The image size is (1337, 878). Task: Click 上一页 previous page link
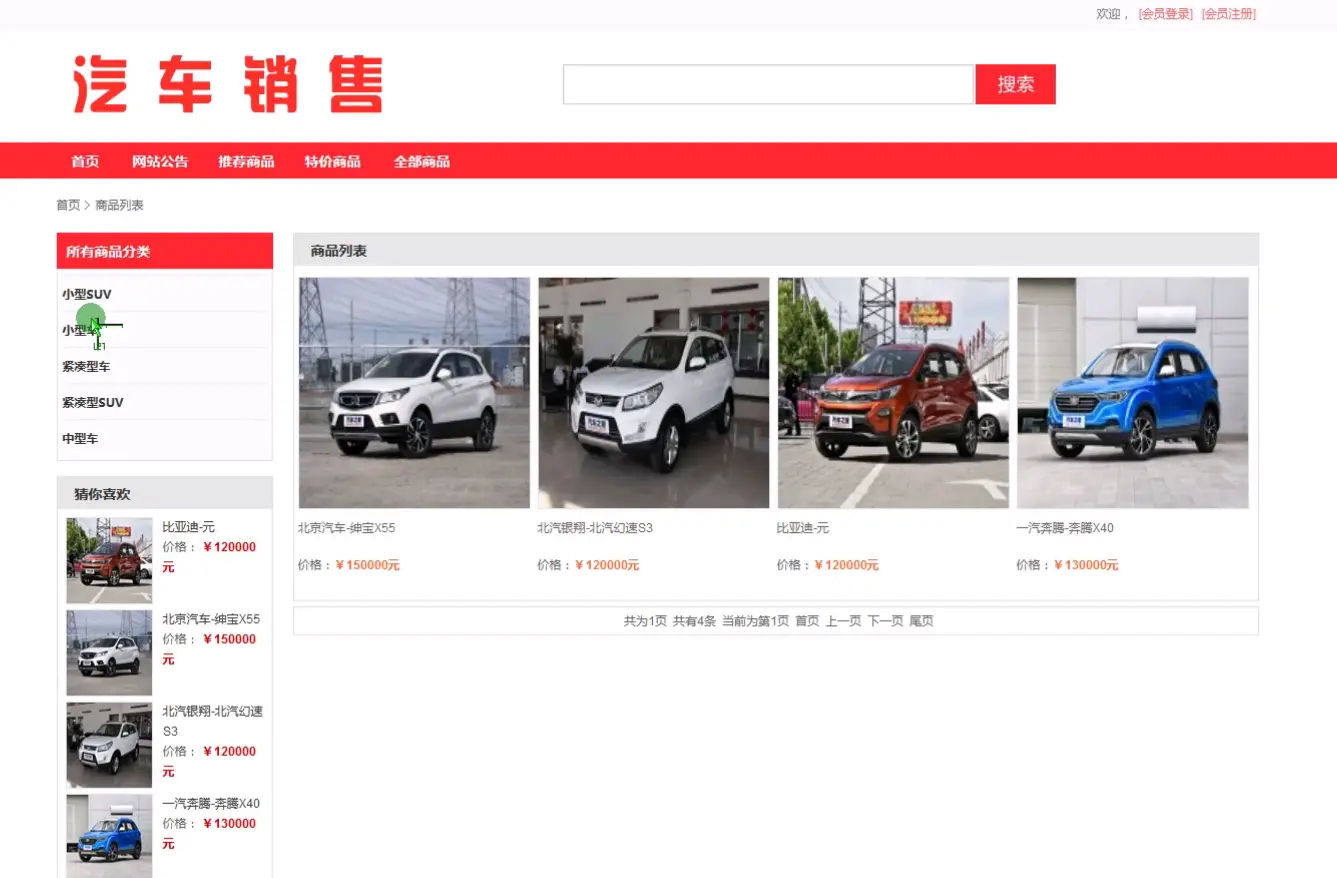coord(843,621)
